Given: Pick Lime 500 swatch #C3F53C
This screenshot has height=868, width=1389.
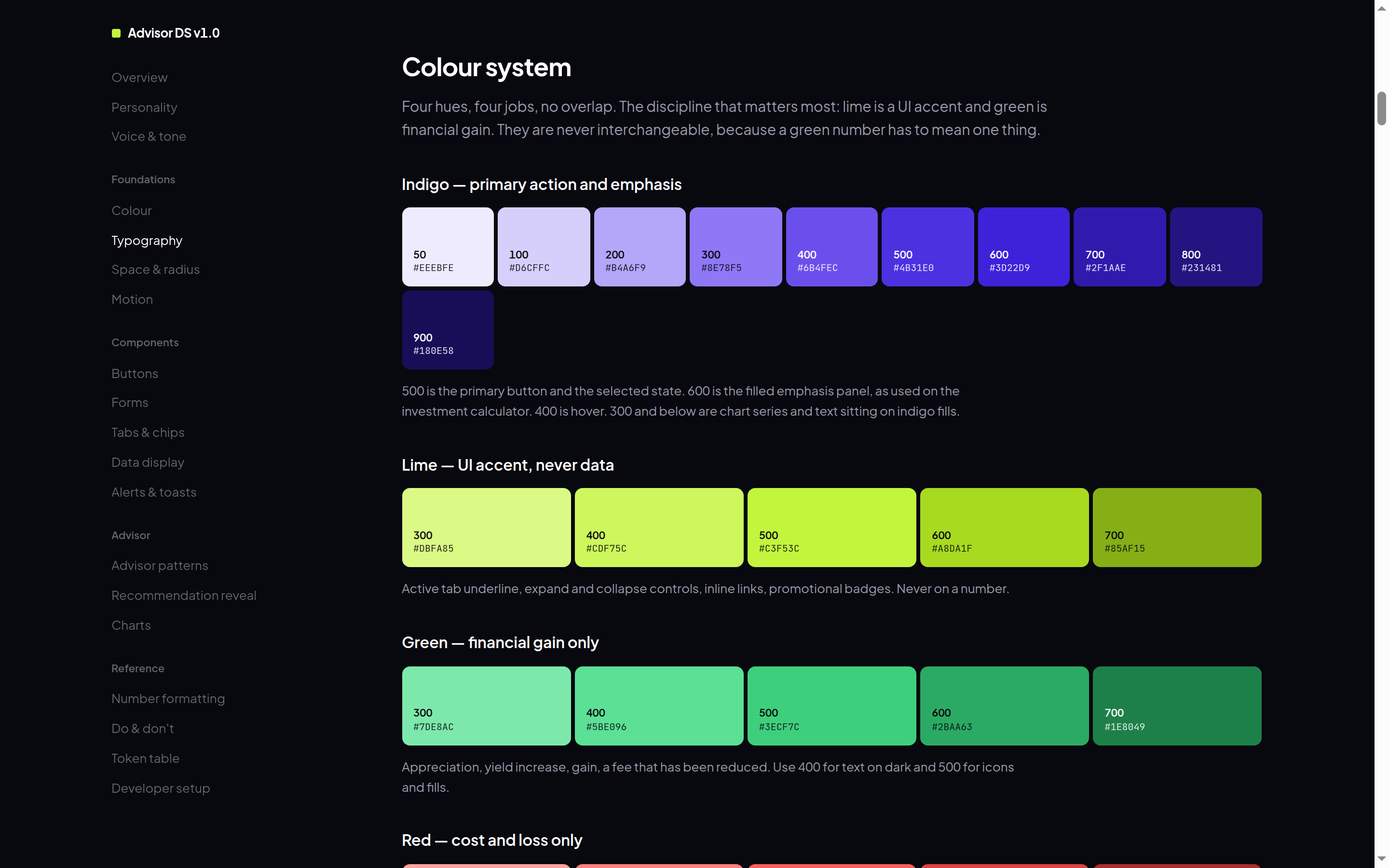Looking at the screenshot, I should [x=831, y=528].
